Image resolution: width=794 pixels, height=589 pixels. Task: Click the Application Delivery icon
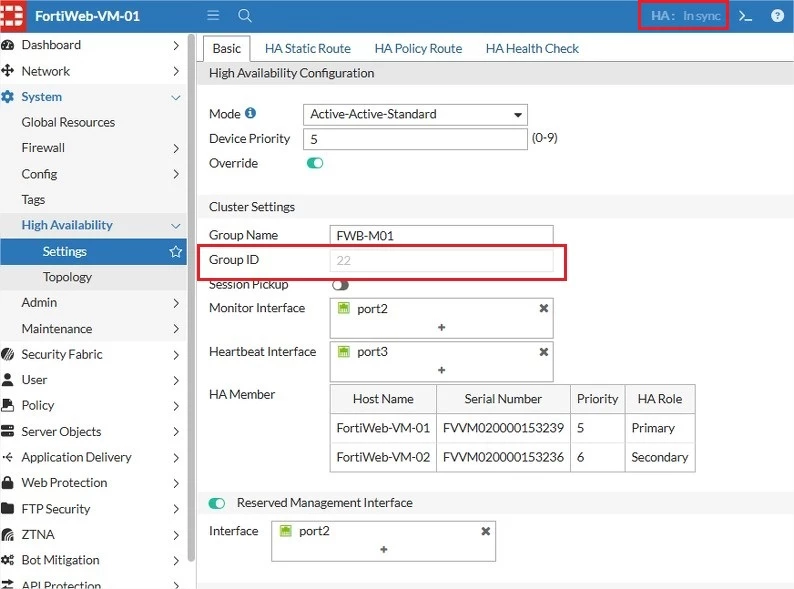pyautogui.click(x=8, y=457)
